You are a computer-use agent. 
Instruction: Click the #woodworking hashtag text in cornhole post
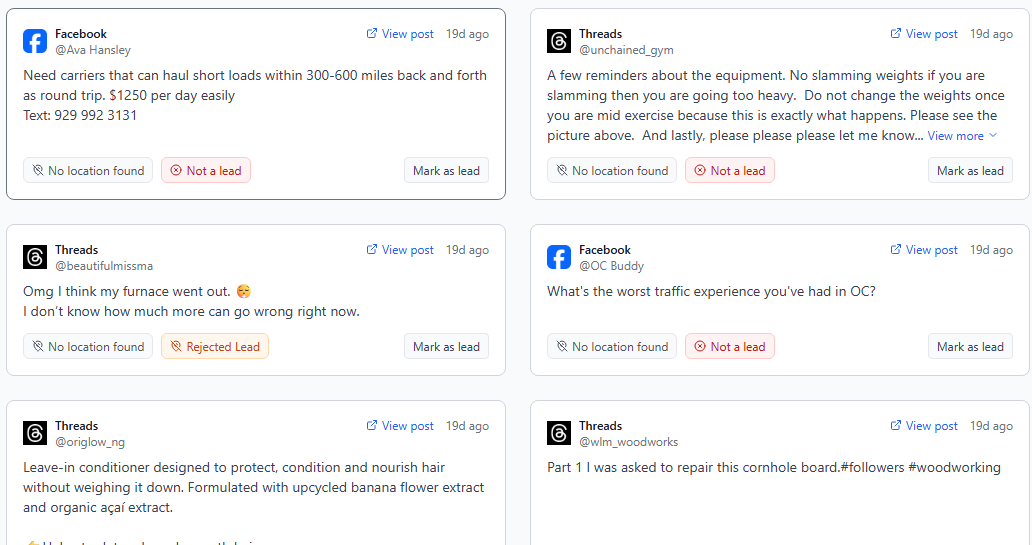954,467
